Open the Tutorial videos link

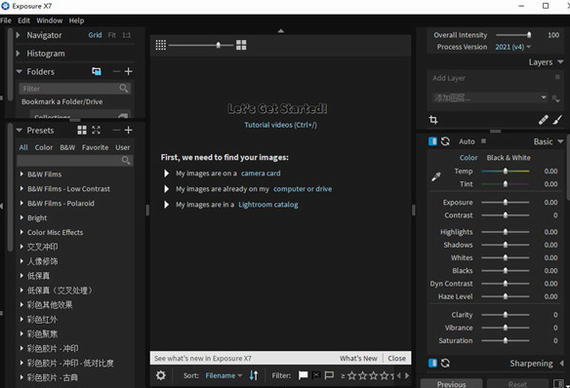280,125
